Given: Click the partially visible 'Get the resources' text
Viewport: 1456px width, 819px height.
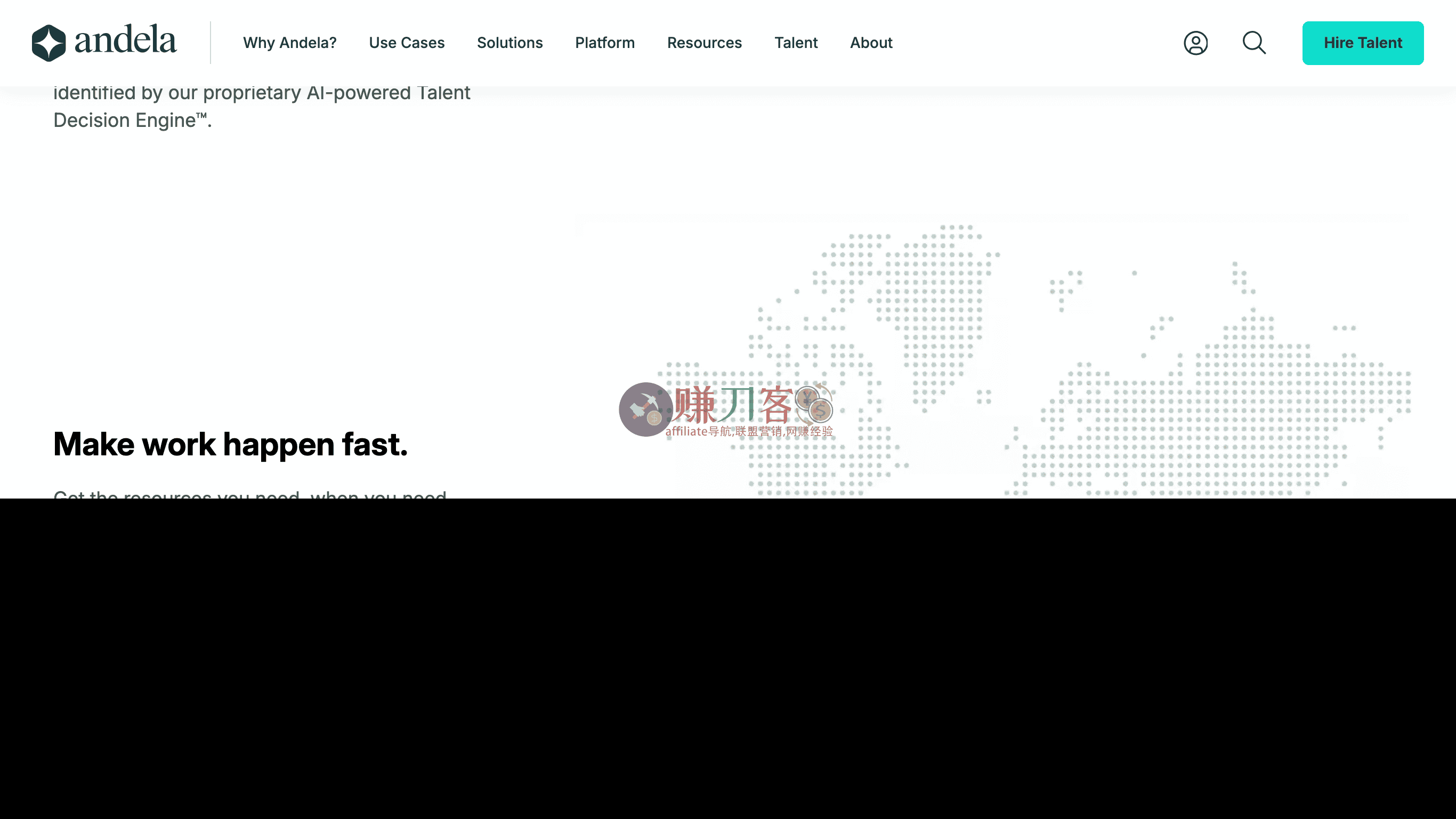Looking at the screenshot, I should coord(249,494).
